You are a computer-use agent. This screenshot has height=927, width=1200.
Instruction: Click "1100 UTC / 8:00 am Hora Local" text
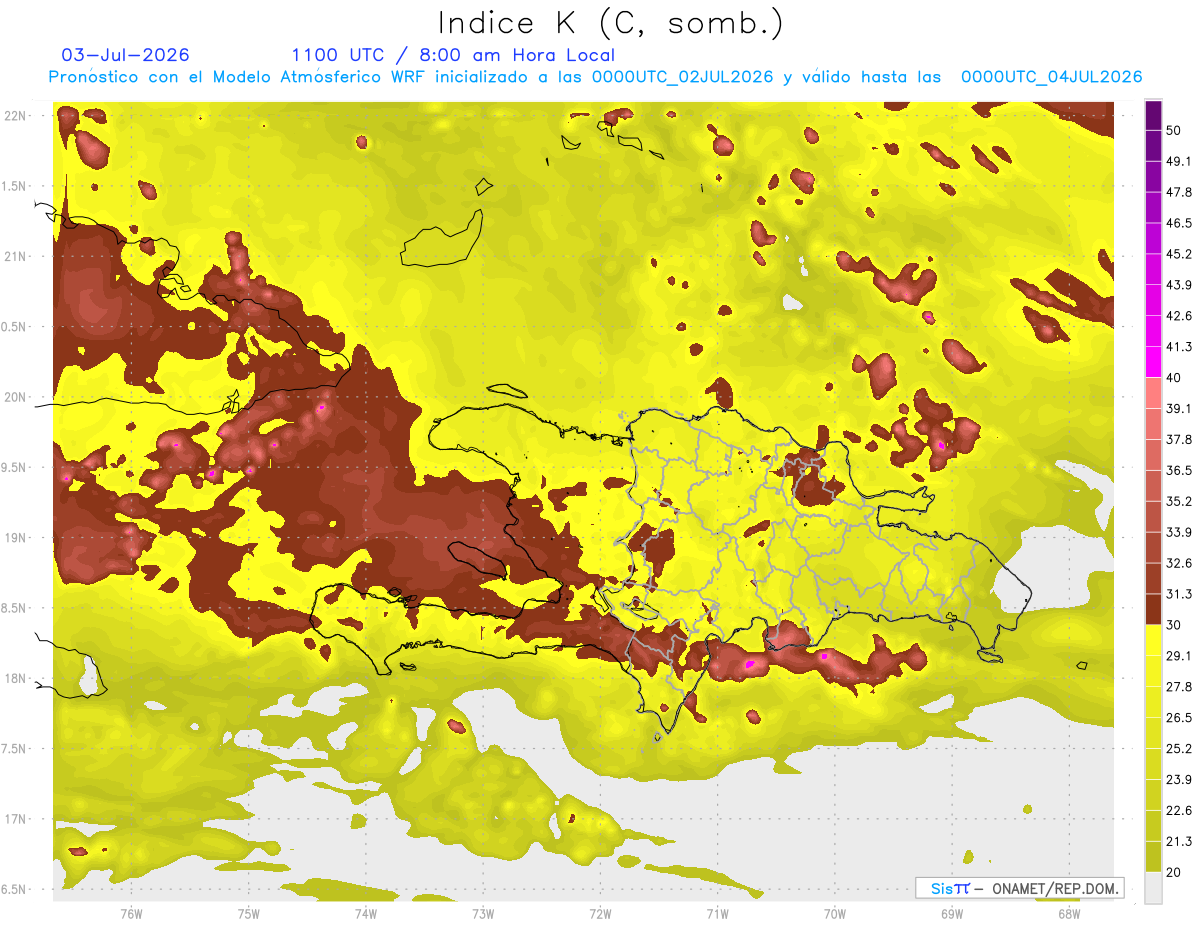click(x=453, y=55)
